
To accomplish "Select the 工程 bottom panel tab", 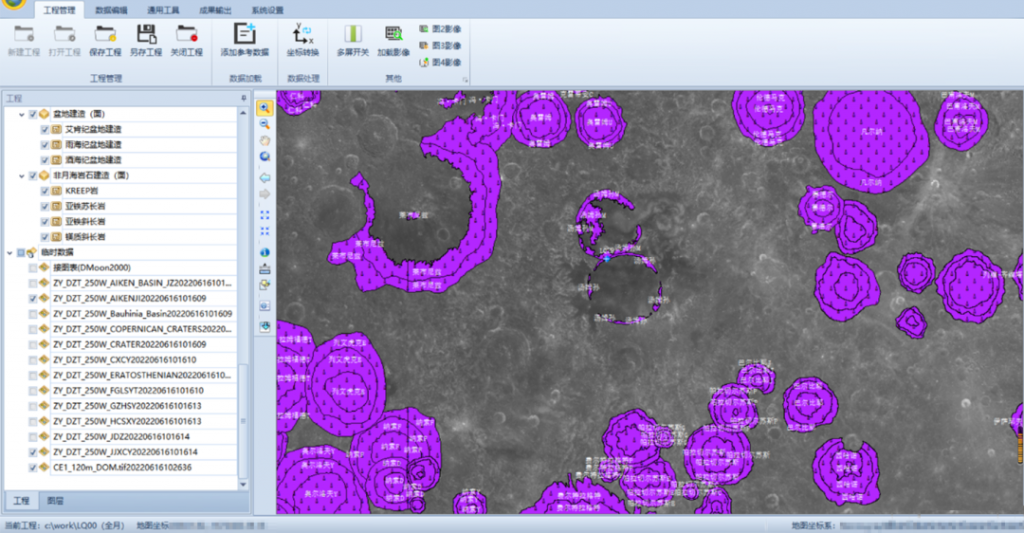I will tap(22, 501).
